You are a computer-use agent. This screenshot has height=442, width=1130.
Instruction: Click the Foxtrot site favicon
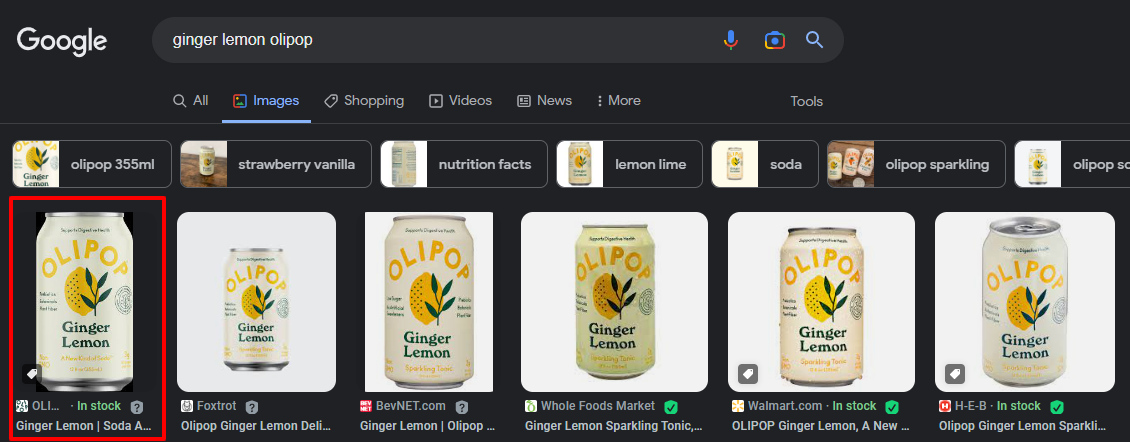tap(186, 406)
